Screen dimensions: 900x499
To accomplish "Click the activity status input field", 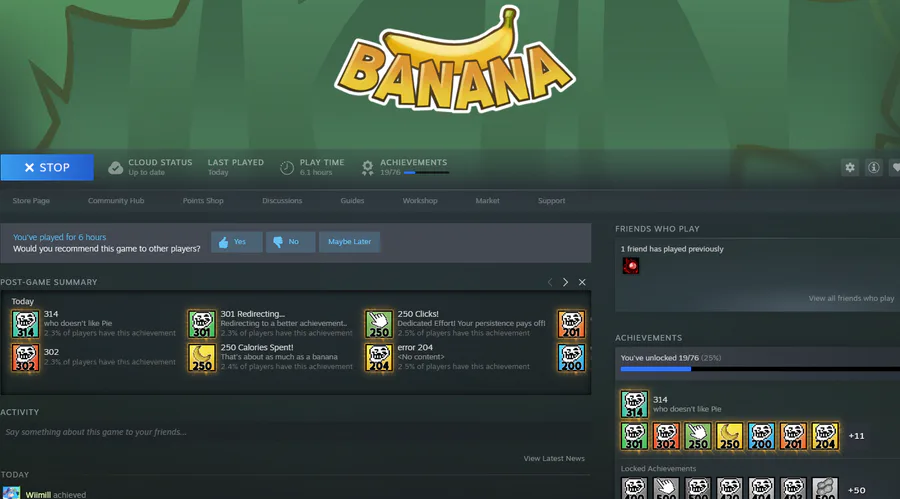I will coord(295,432).
